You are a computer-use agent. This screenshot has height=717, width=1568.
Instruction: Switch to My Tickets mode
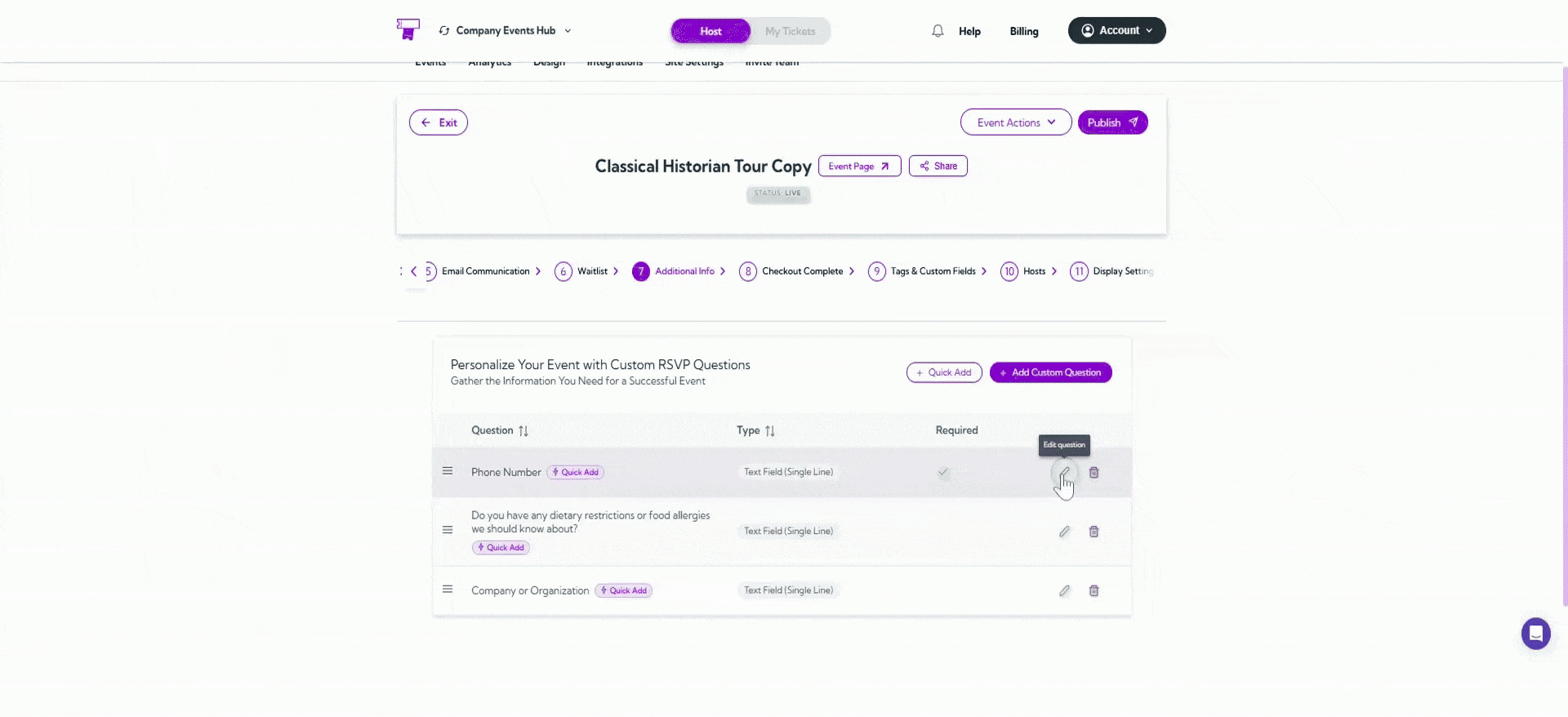790,31
